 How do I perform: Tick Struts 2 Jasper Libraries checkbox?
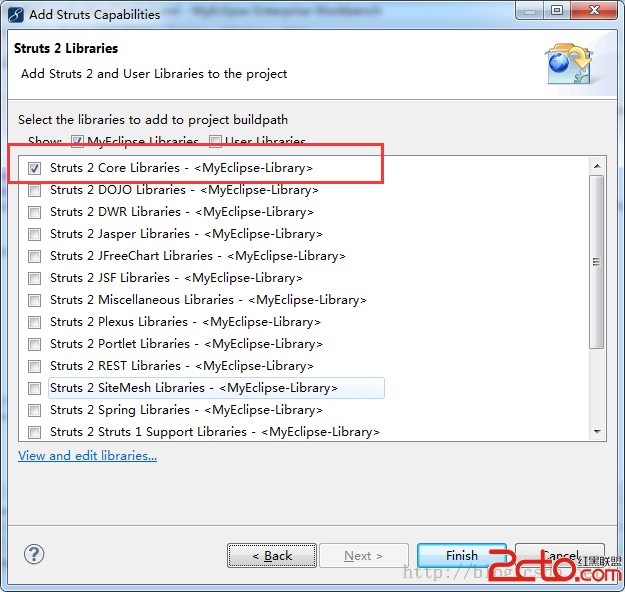pyautogui.click(x=35, y=234)
